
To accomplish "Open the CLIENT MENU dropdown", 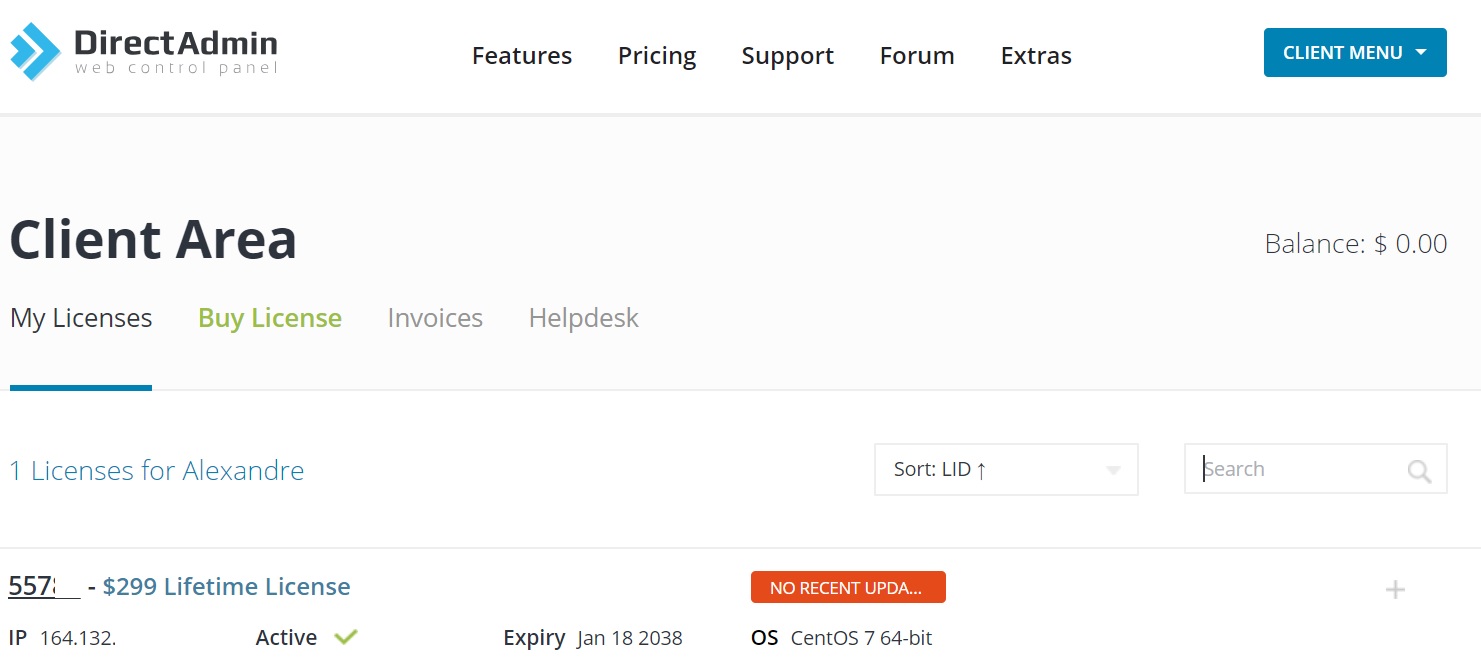I will [1354, 53].
